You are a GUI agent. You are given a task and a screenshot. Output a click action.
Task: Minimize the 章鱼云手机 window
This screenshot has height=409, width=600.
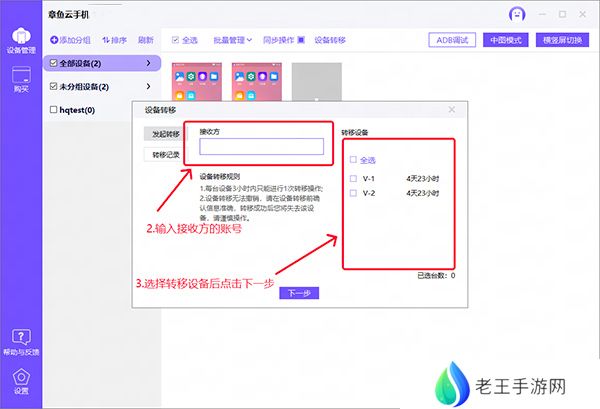(x=542, y=15)
